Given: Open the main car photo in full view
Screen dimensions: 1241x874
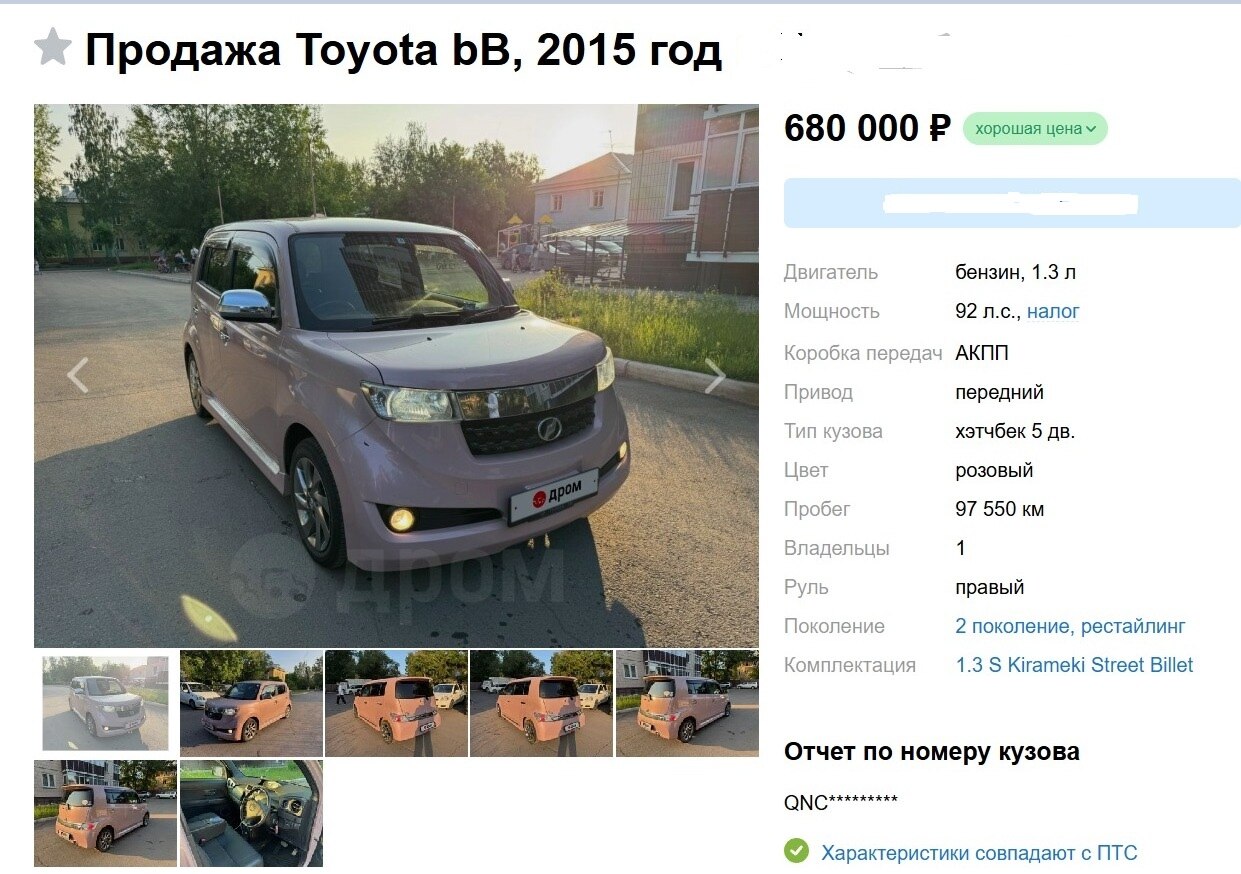Looking at the screenshot, I should (x=396, y=376).
